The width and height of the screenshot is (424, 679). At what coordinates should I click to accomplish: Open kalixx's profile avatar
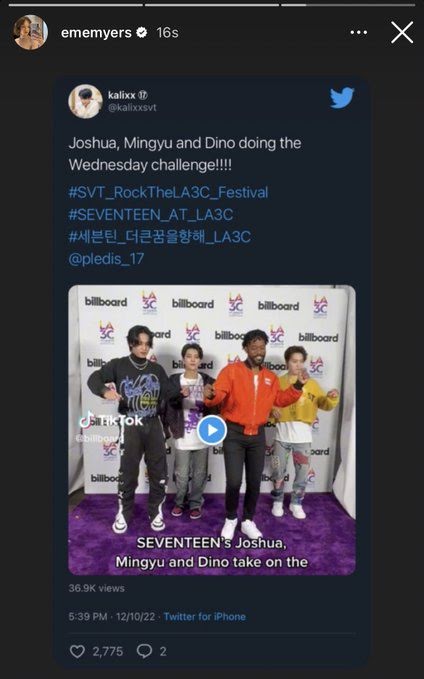click(x=85, y=101)
